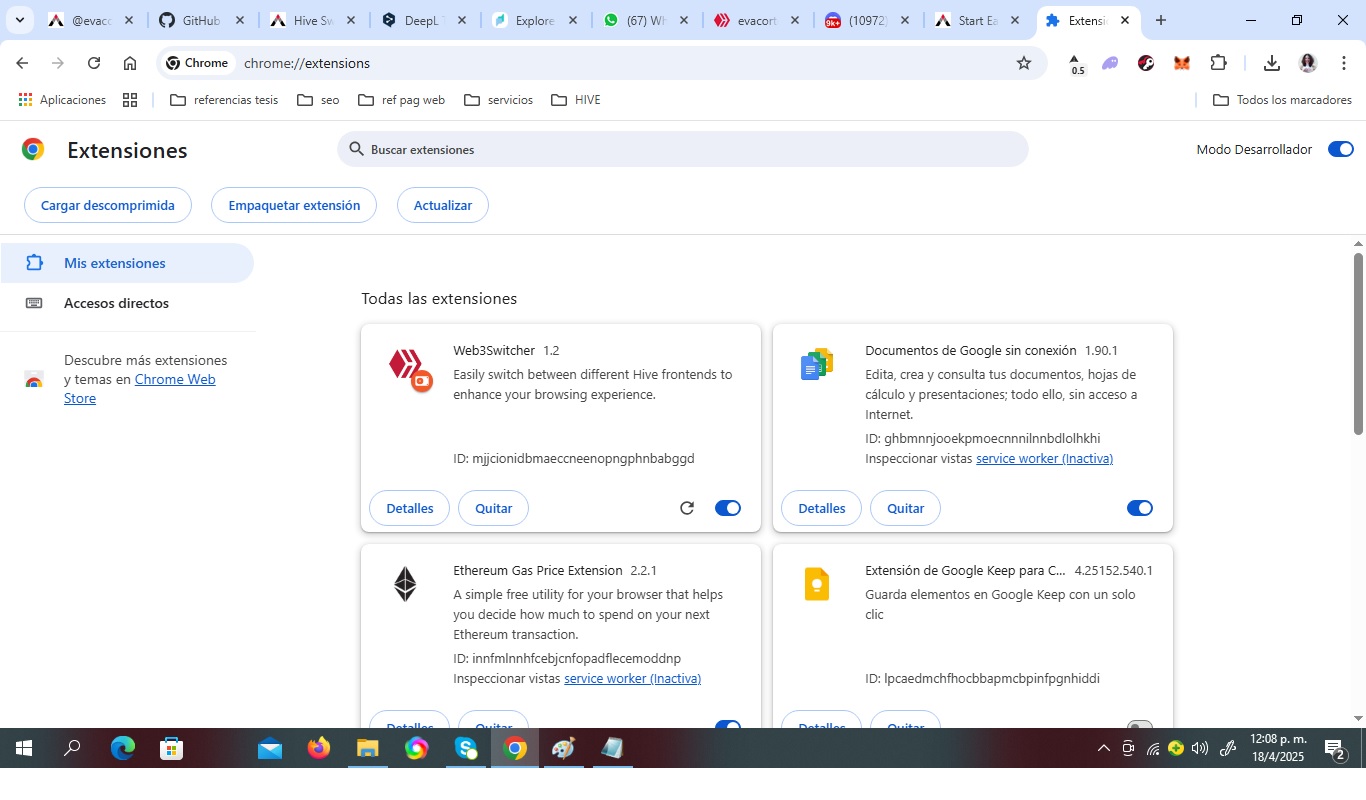
Task: Click the browser home icon
Action: coord(130,63)
